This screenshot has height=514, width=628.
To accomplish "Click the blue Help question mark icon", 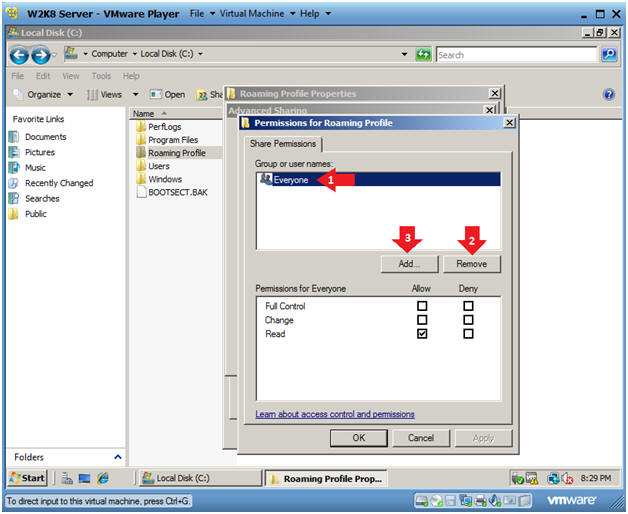I will (x=609, y=94).
